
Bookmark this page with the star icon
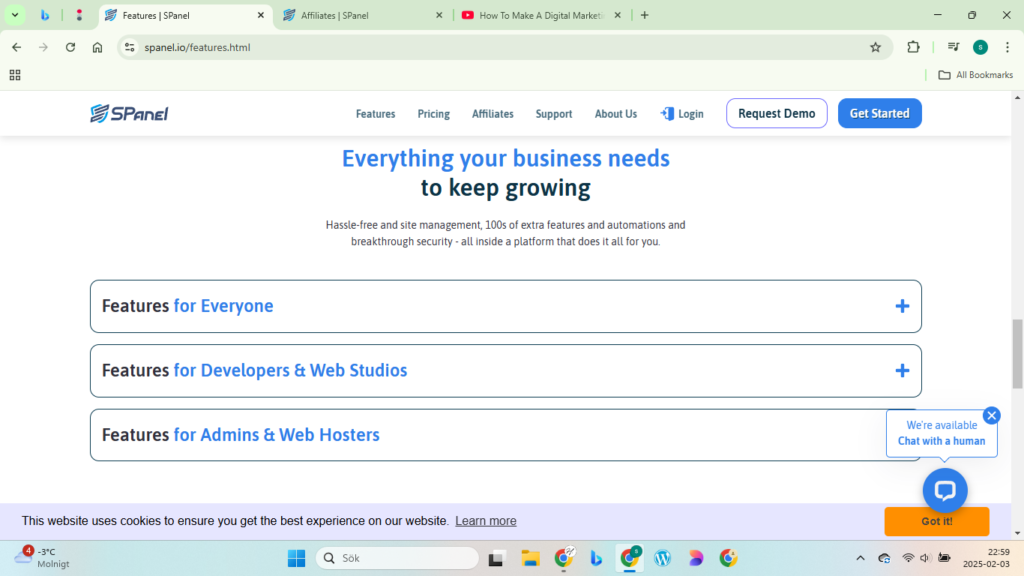click(876, 47)
